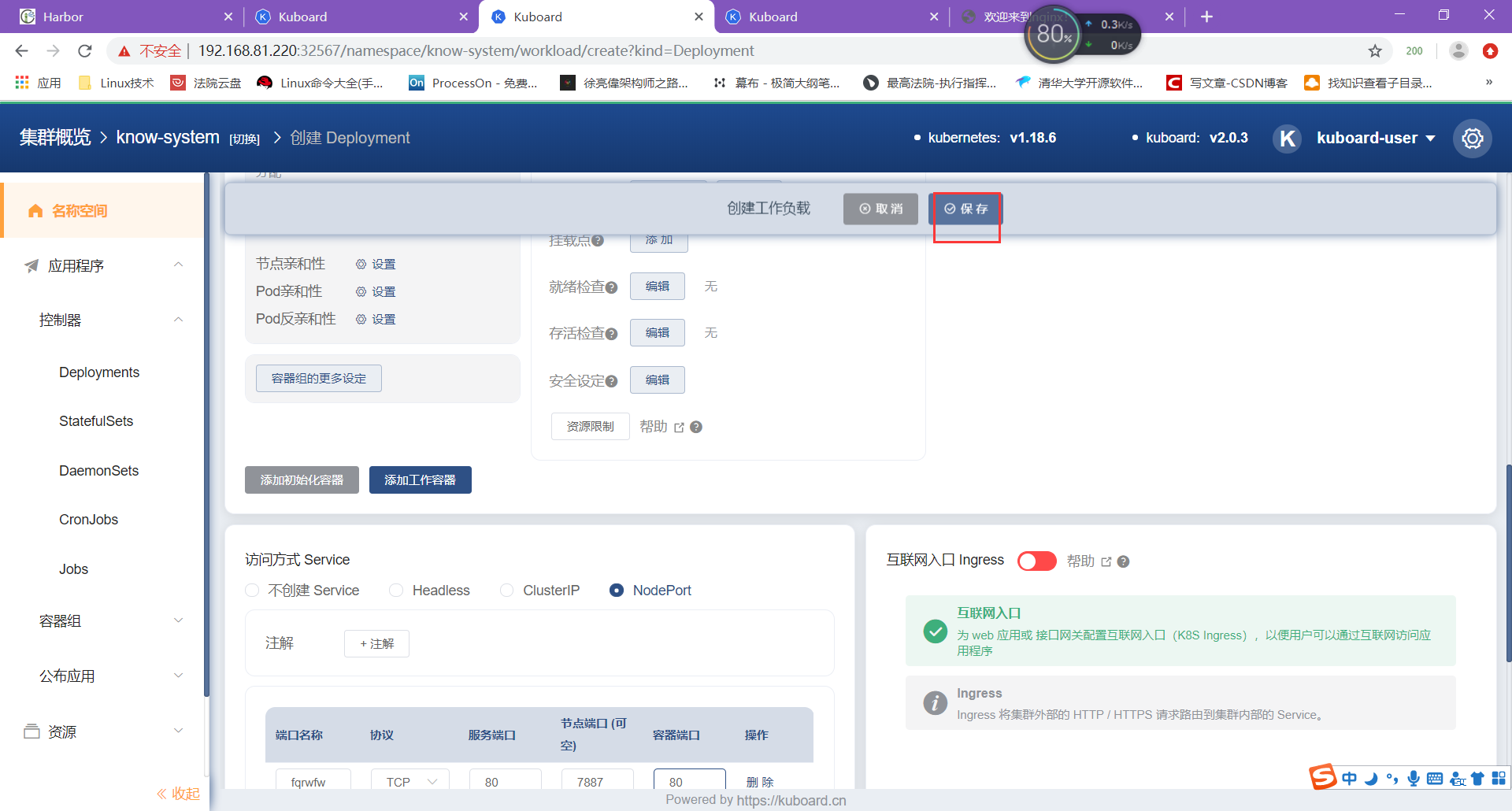Click the namespace home icon in sidebar

pyautogui.click(x=35, y=211)
